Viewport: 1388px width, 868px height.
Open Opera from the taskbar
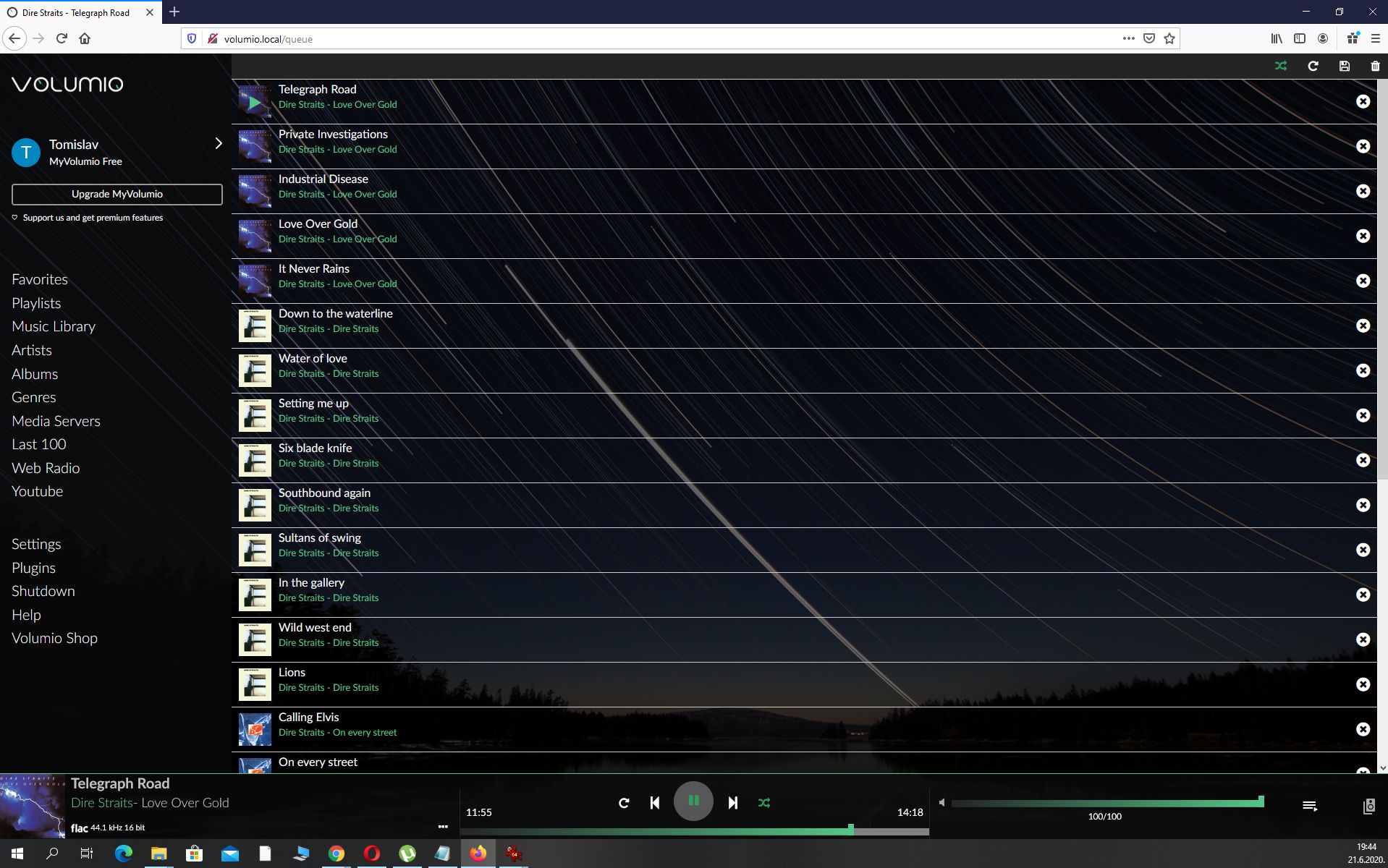pyautogui.click(x=372, y=854)
